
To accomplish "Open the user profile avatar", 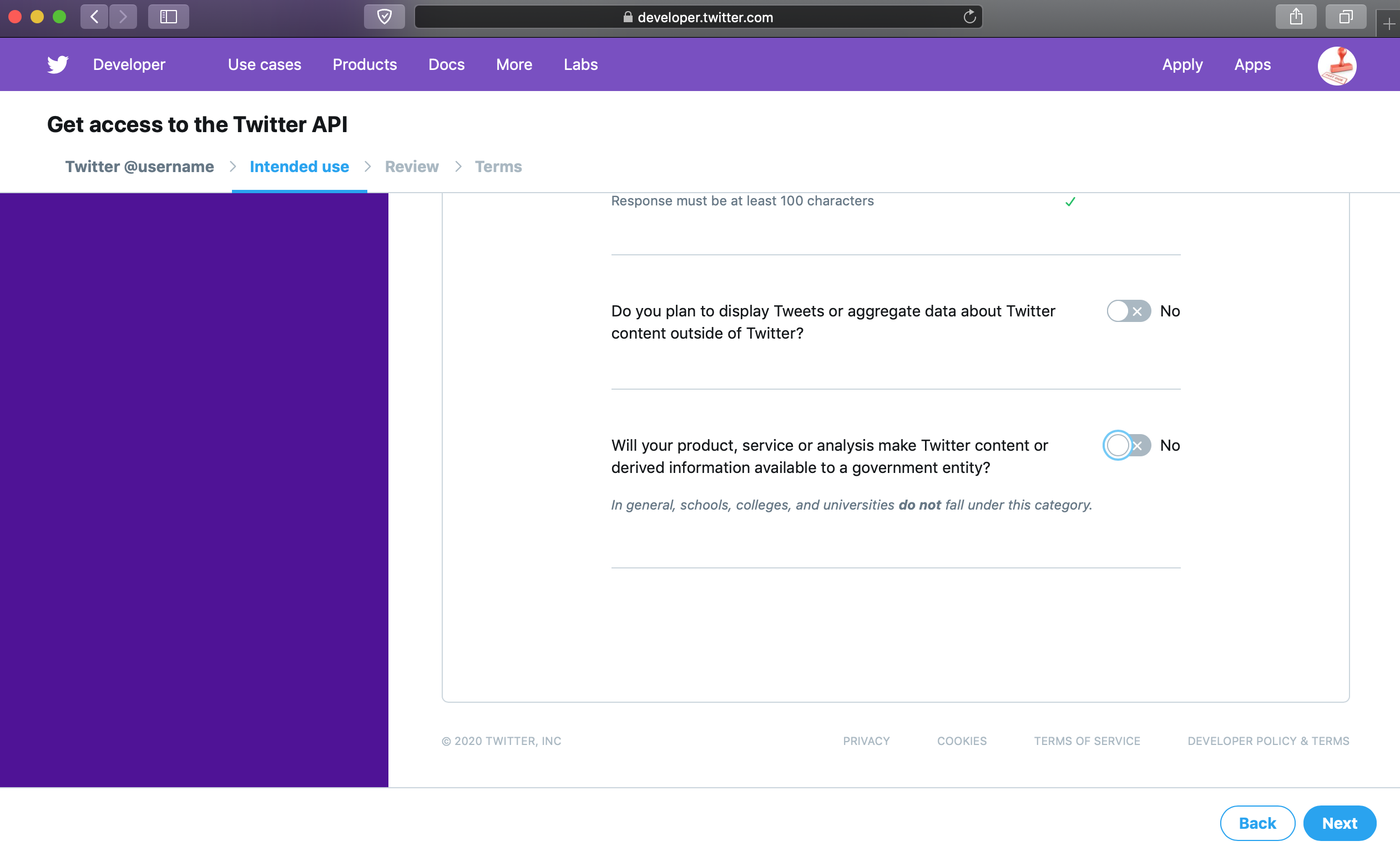I will [1337, 66].
